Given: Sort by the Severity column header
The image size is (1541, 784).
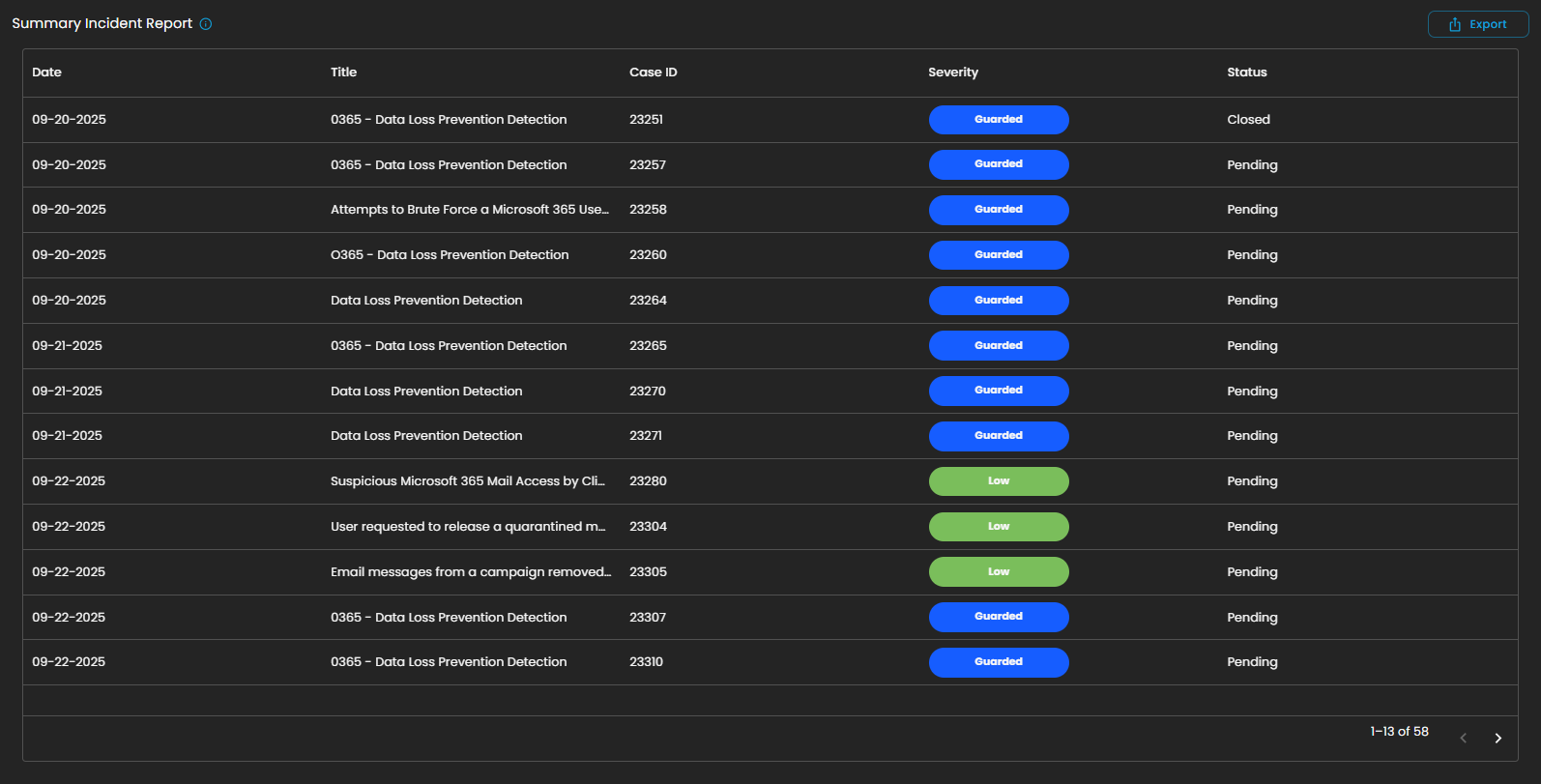Looking at the screenshot, I should coord(952,73).
